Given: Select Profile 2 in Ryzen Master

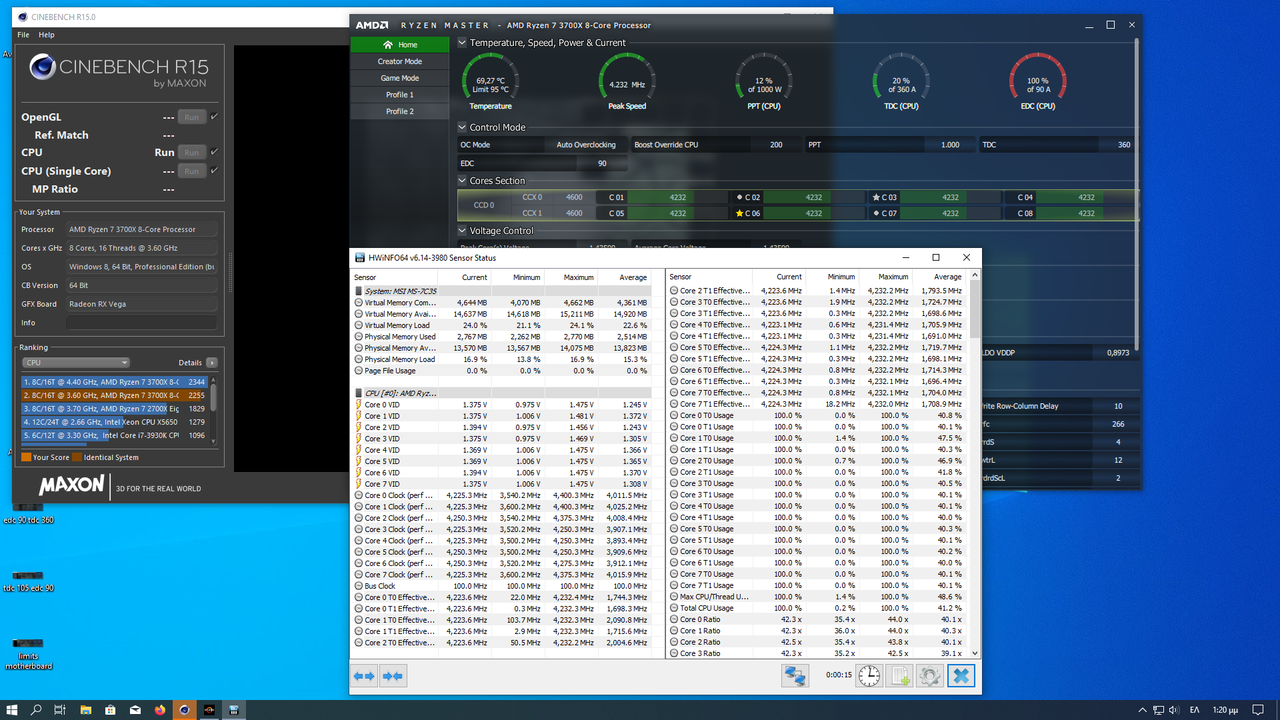Looking at the screenshot, I should 399,111.
